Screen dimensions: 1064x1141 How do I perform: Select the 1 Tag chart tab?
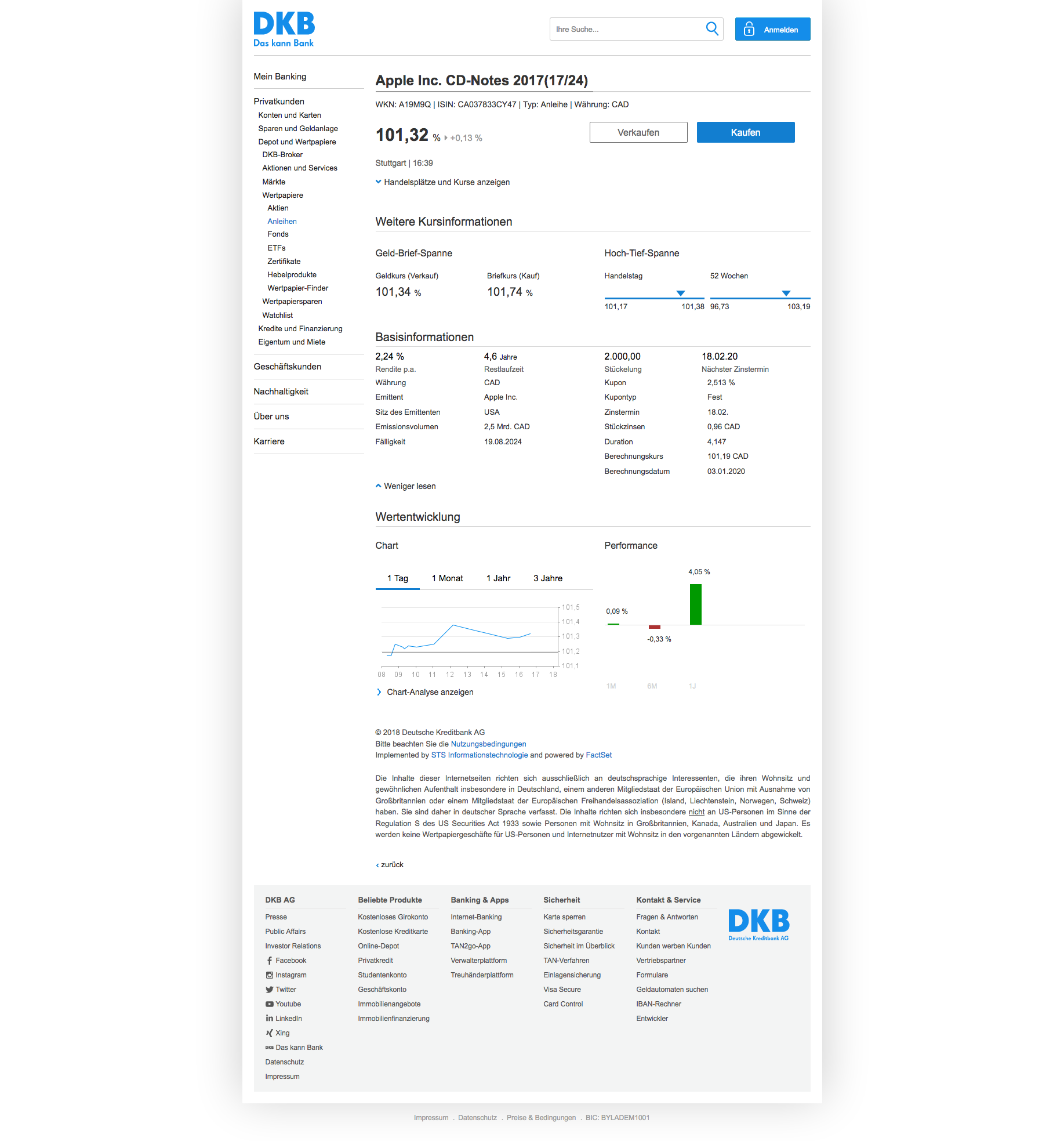[x=398, y=578]
